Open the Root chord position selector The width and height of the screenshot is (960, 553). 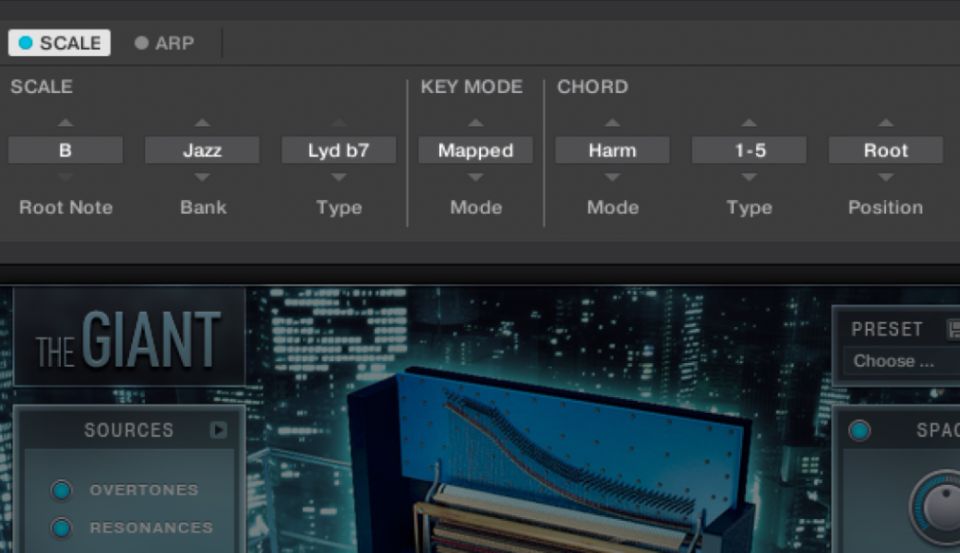tap(885, 150)
